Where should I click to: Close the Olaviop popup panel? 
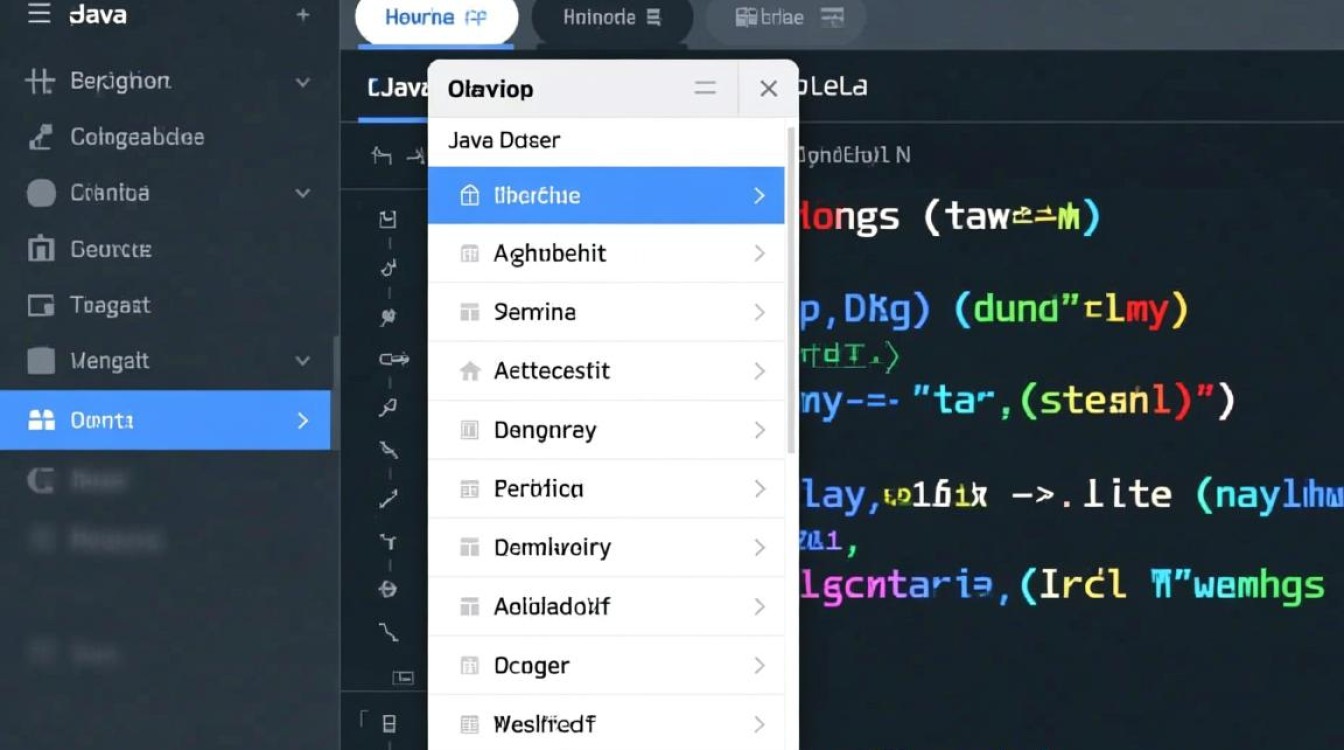768,89
